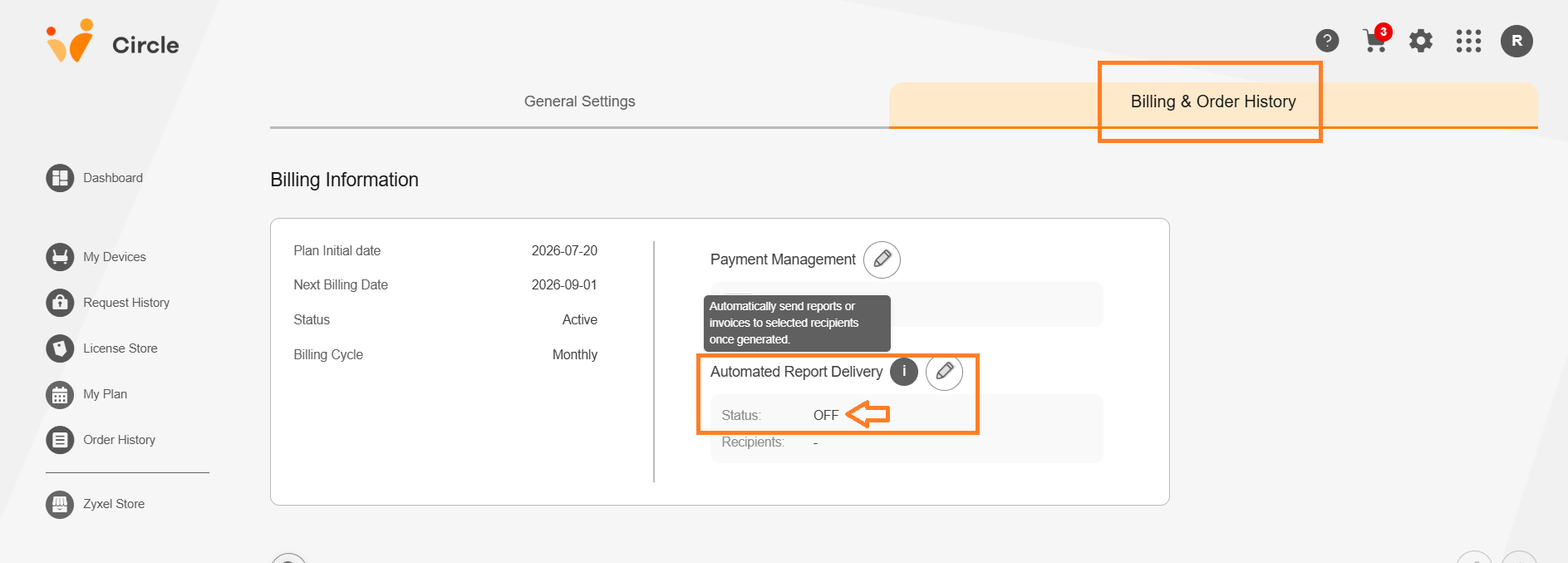
Task: Click the Payment Management heading
Action: tap(783, 259)
